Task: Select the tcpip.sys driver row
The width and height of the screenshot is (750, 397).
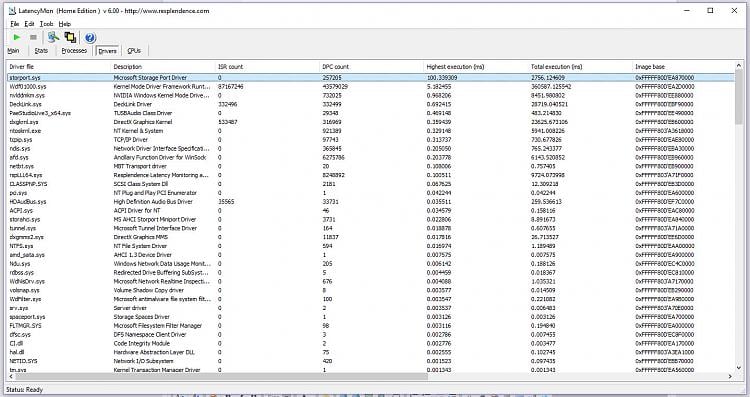Action: [371, 140]
